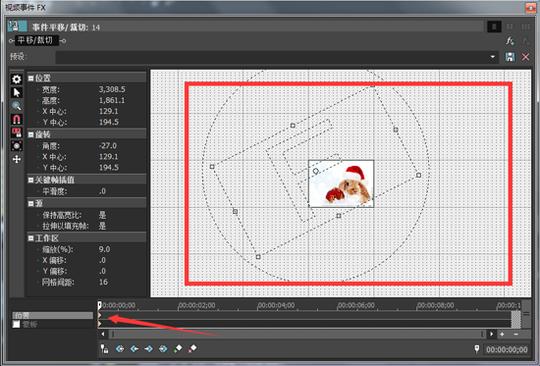Collapse the 关键帧插值 property group
Screen dimensions: 540x366
tap(31, 180)
